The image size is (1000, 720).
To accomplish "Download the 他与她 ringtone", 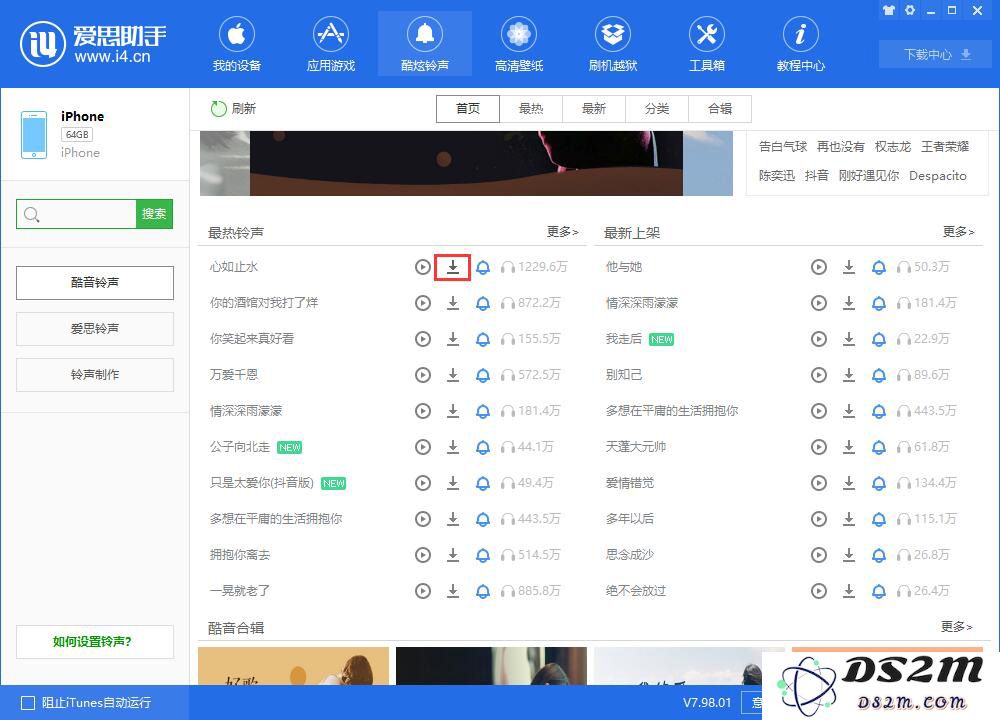I will (x=849, y=267).
